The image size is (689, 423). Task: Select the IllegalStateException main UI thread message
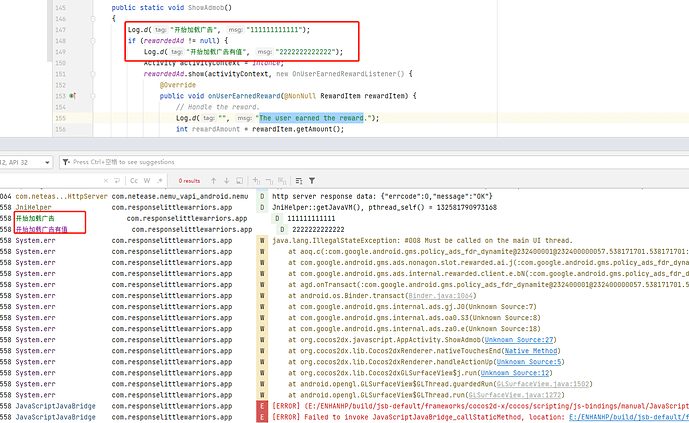coord(422,240)
